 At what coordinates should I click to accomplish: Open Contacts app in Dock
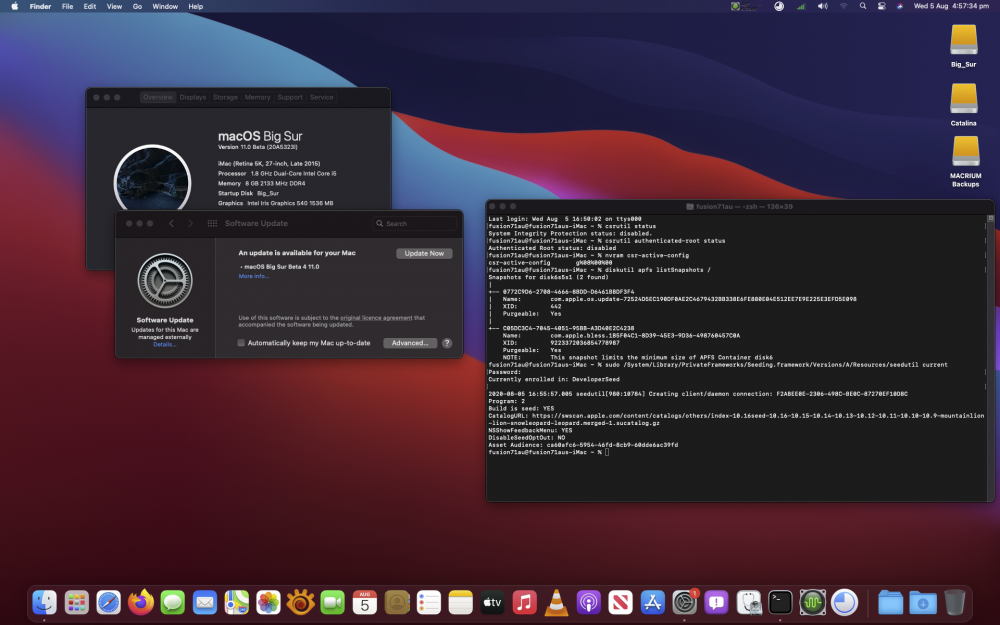click(397, 602)
